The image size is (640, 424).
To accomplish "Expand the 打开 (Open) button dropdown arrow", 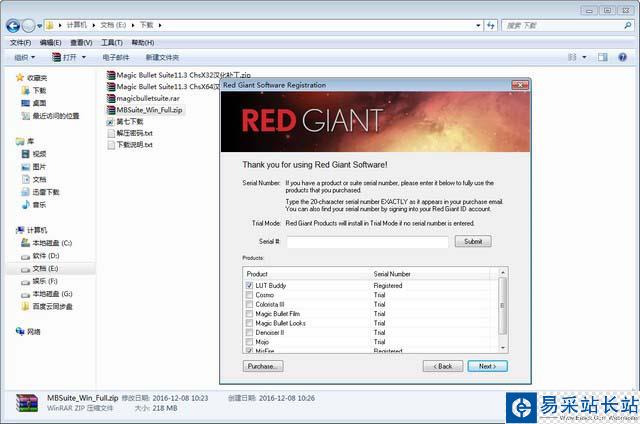I will point(84,57).
